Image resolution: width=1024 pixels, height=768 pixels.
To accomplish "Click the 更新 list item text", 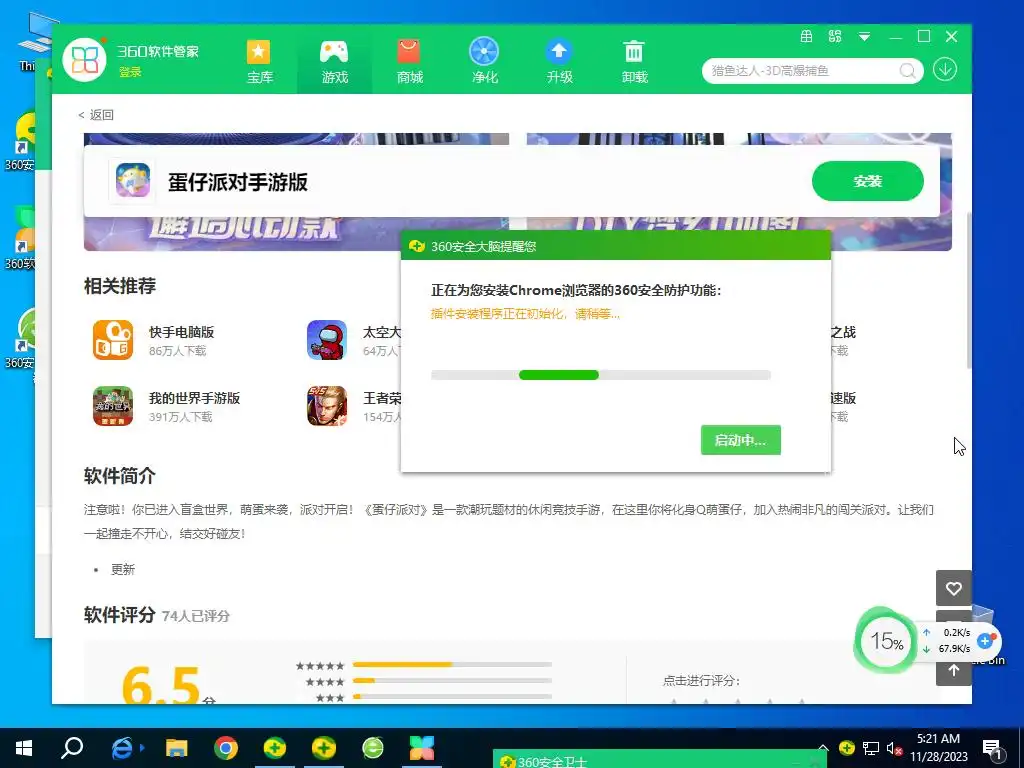I will click(x=123, y=569).
